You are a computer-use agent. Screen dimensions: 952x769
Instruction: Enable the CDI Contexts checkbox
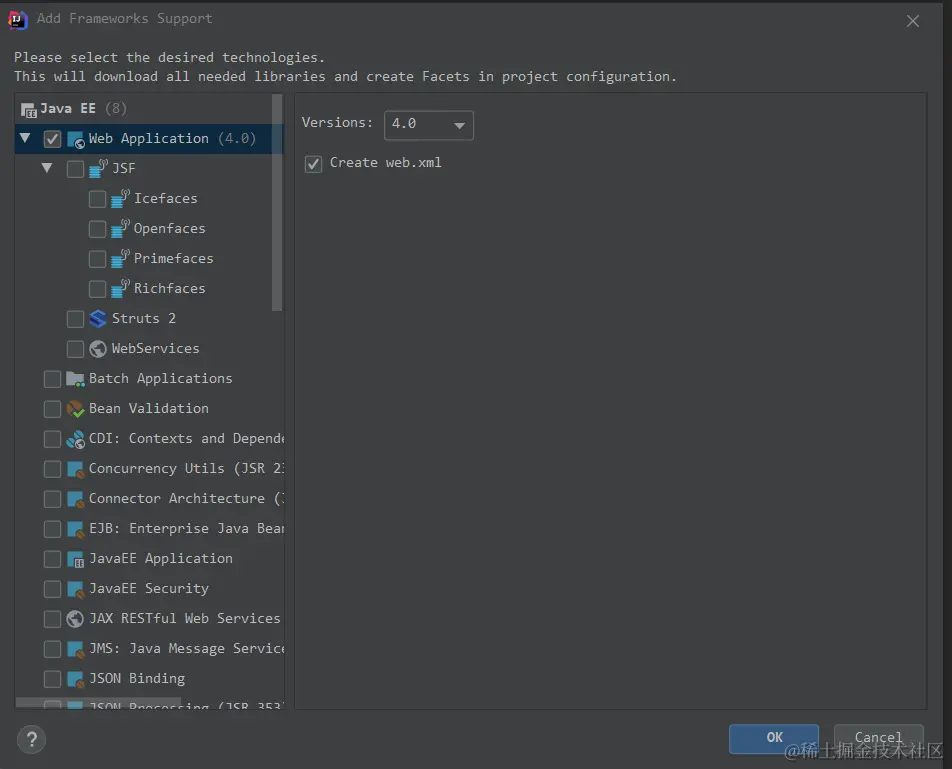(52, 439)
